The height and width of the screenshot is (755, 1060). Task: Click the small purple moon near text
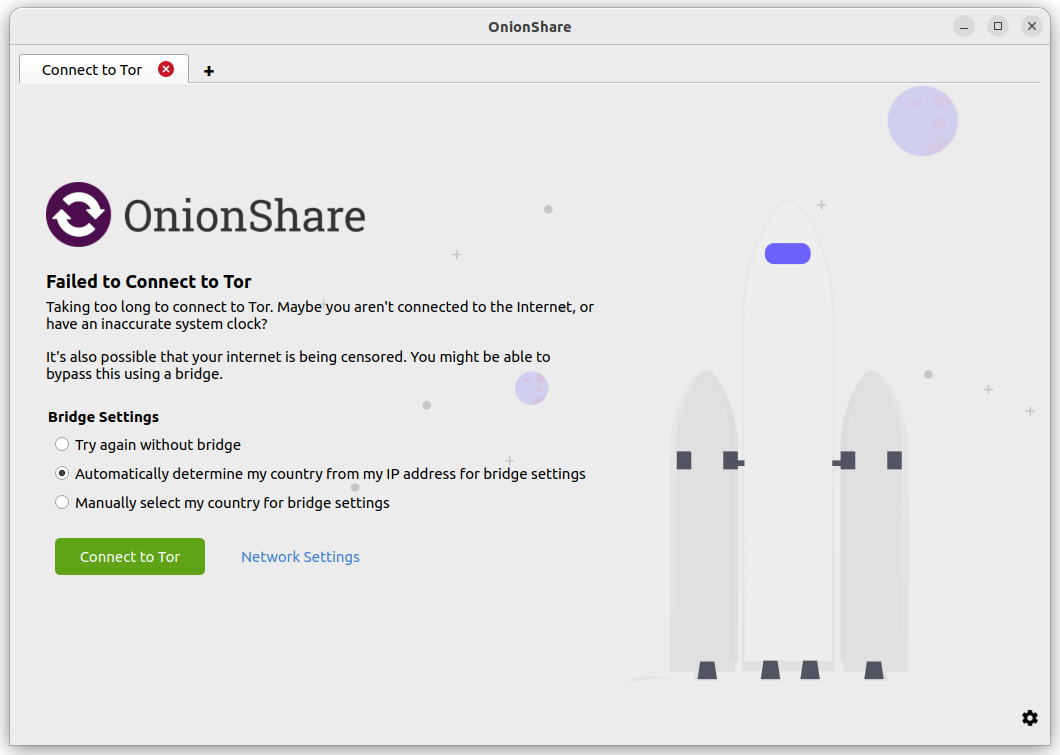(x=531, y=388)
